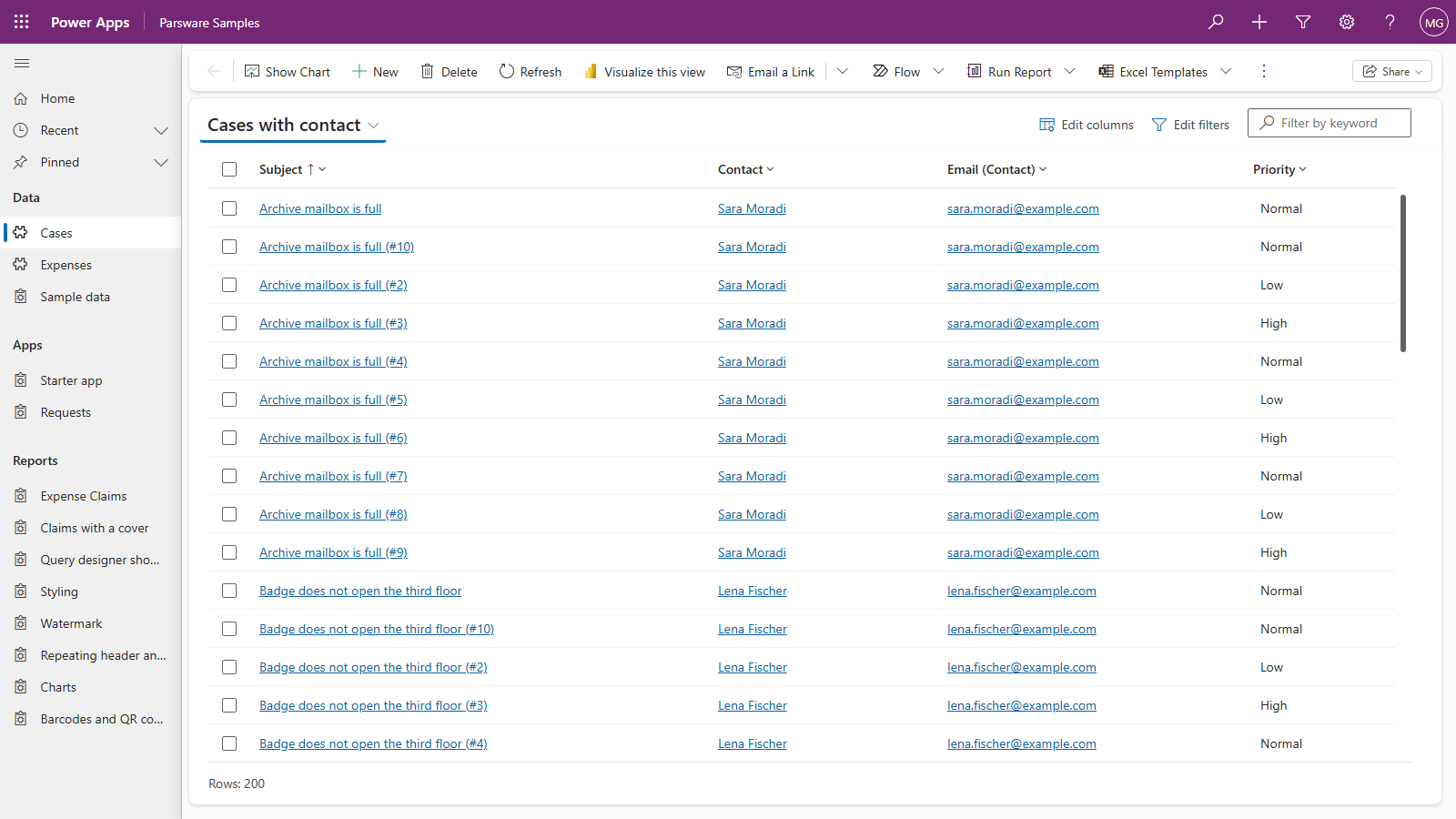Viewport: 1456px width, 819px height.
Task: Open the settings gear icon
Action: point(1347,22)
